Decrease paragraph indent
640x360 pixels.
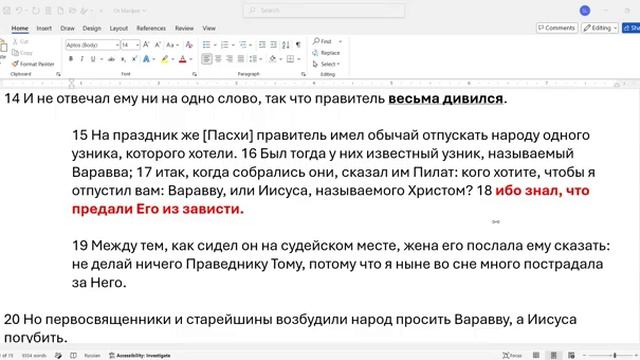coord(262,44)
